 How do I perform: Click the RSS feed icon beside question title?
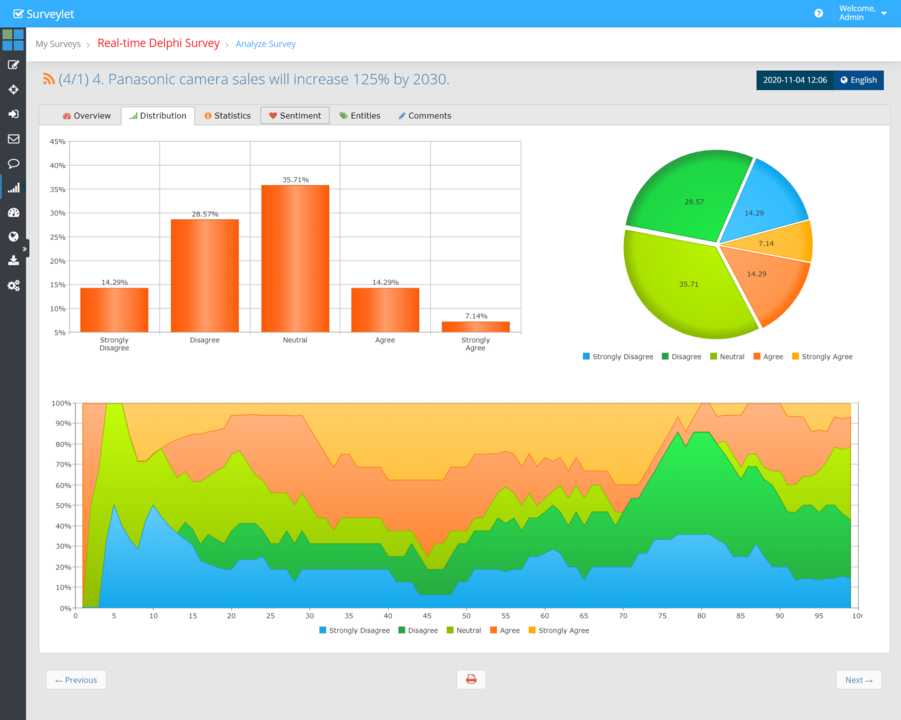click(49, 79)
